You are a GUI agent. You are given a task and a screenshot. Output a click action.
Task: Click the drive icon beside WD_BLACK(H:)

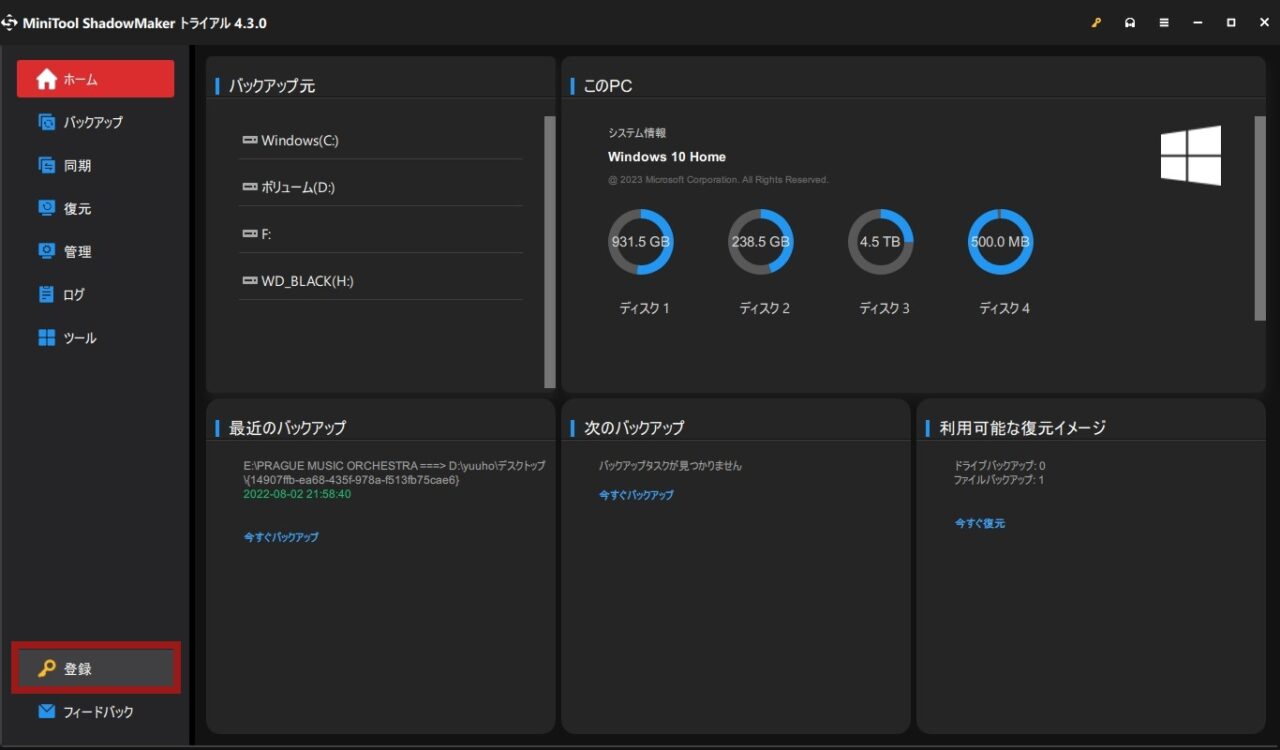pyautogui.click(x=250, y=281)
